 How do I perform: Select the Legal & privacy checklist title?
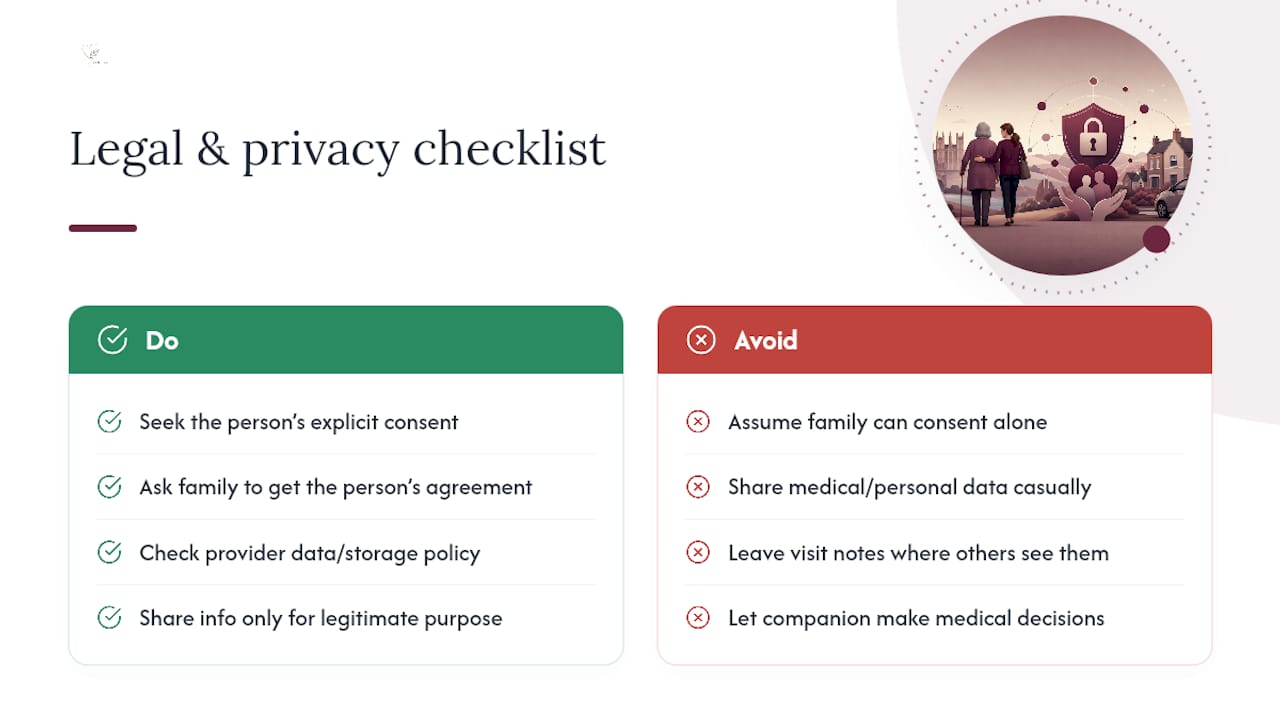[337, 150]
